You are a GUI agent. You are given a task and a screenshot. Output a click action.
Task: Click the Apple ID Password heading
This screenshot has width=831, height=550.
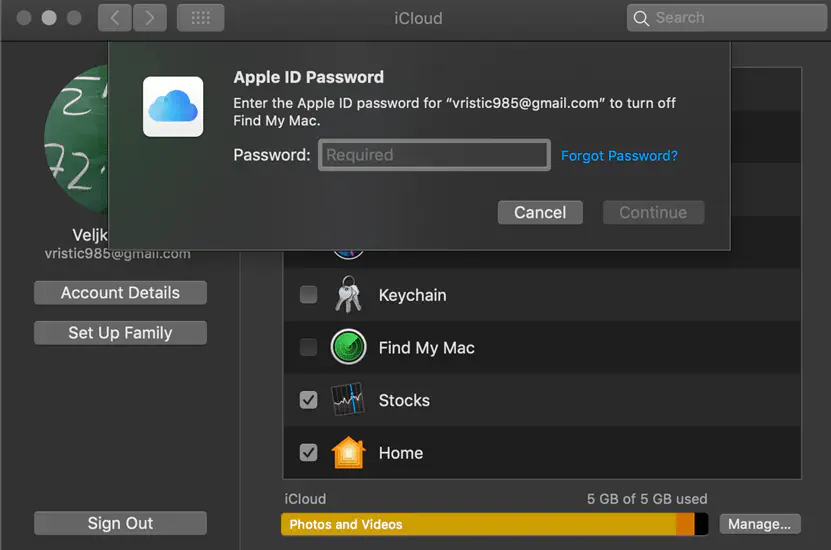pos(308,77)
